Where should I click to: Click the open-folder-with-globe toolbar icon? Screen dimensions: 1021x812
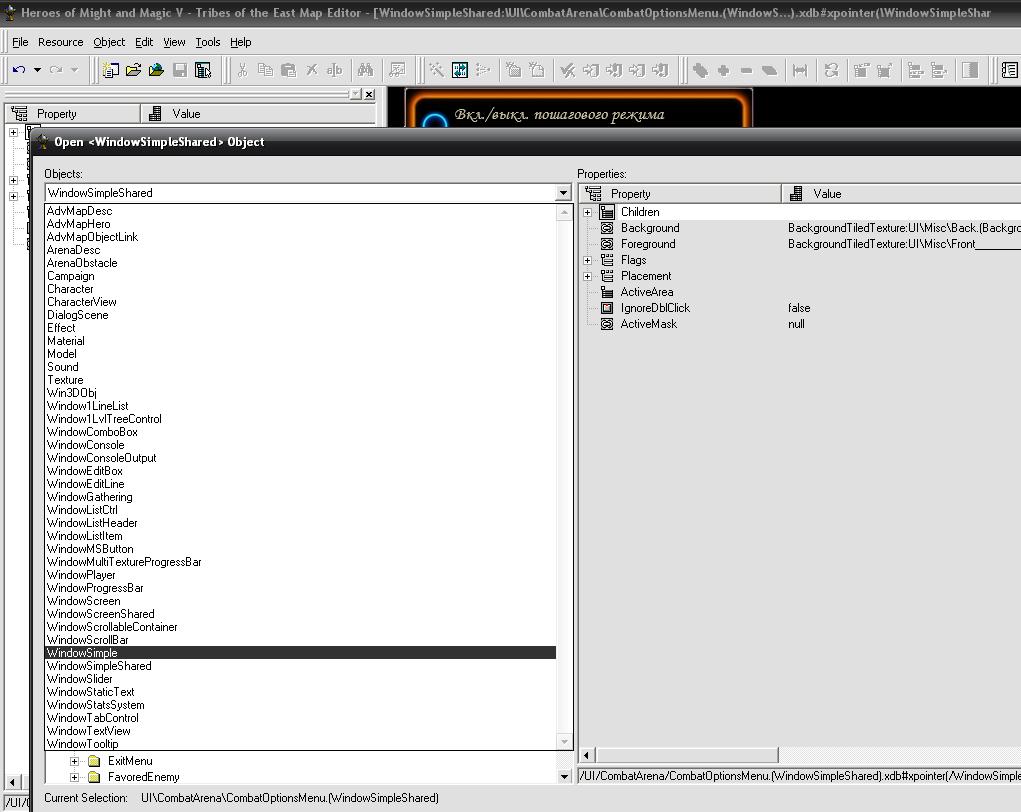pyautogui.click(x=156, y=70)
